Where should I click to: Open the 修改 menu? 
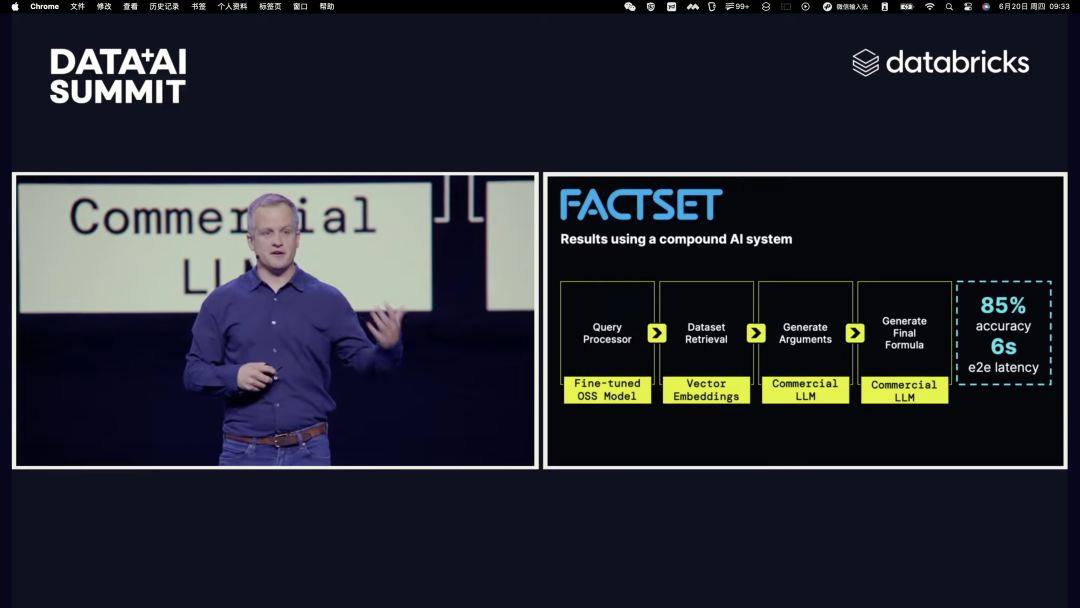pyautogui.click(x=104, y=6)
